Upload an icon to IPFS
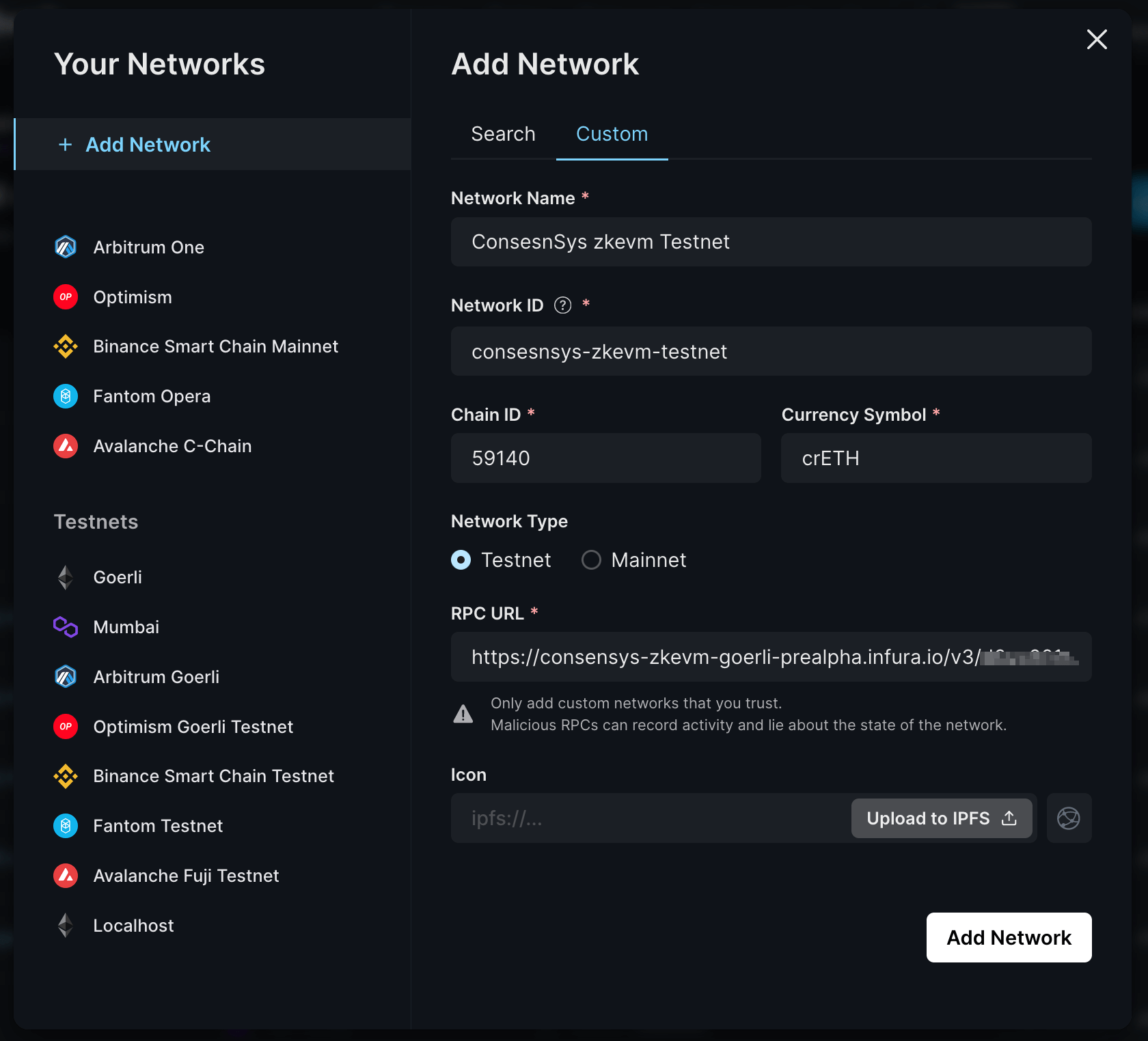 (942, 818)
